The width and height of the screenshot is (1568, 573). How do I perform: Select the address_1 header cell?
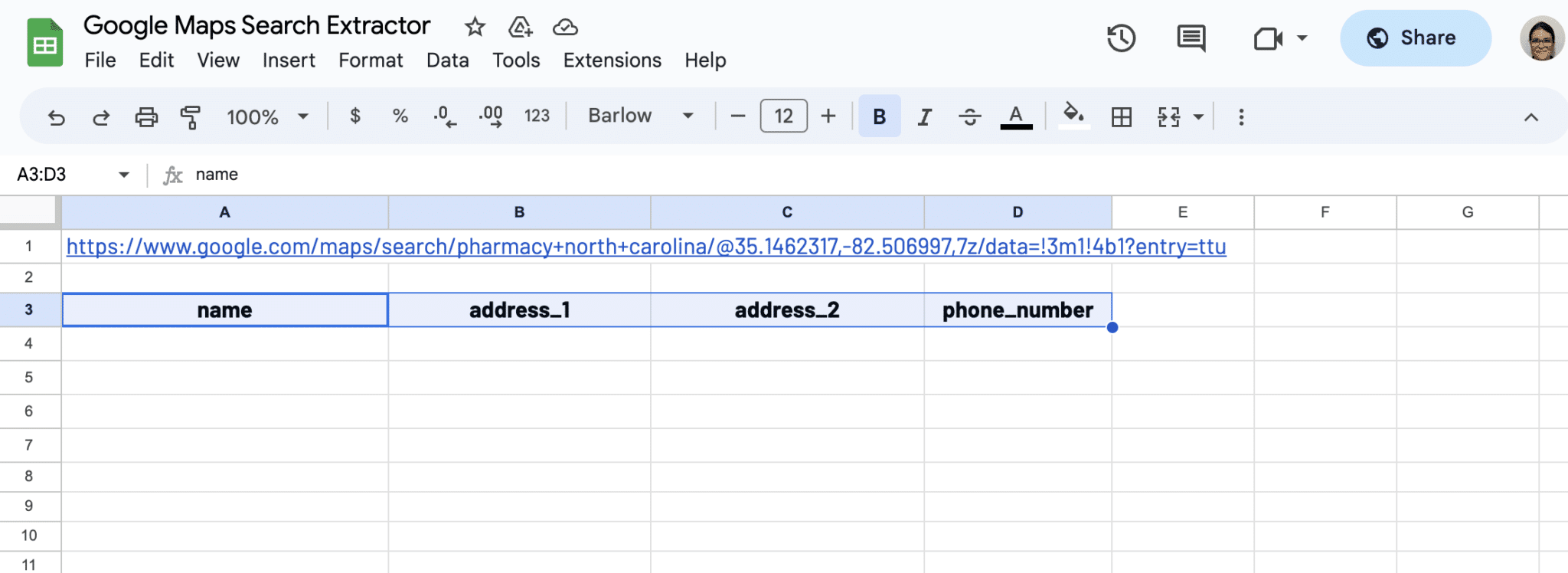pos(520,310)
